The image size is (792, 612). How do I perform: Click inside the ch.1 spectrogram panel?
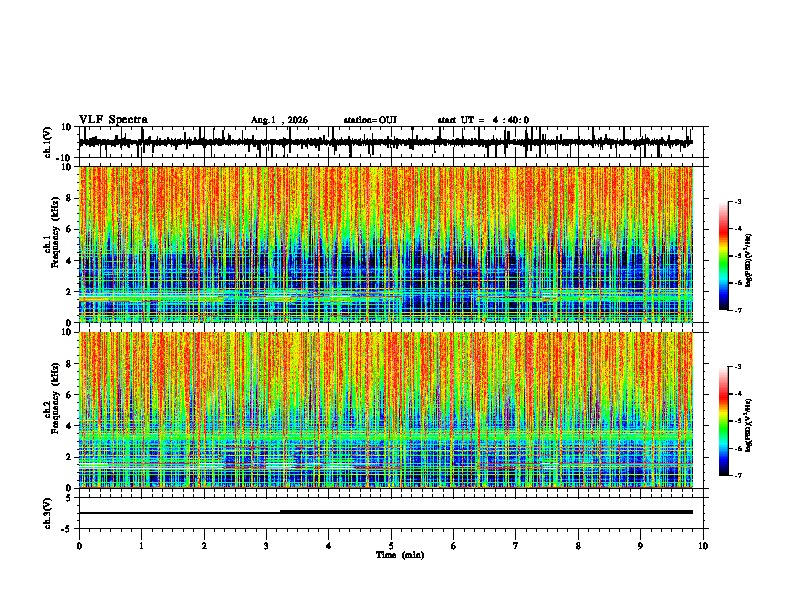[386, 244]
